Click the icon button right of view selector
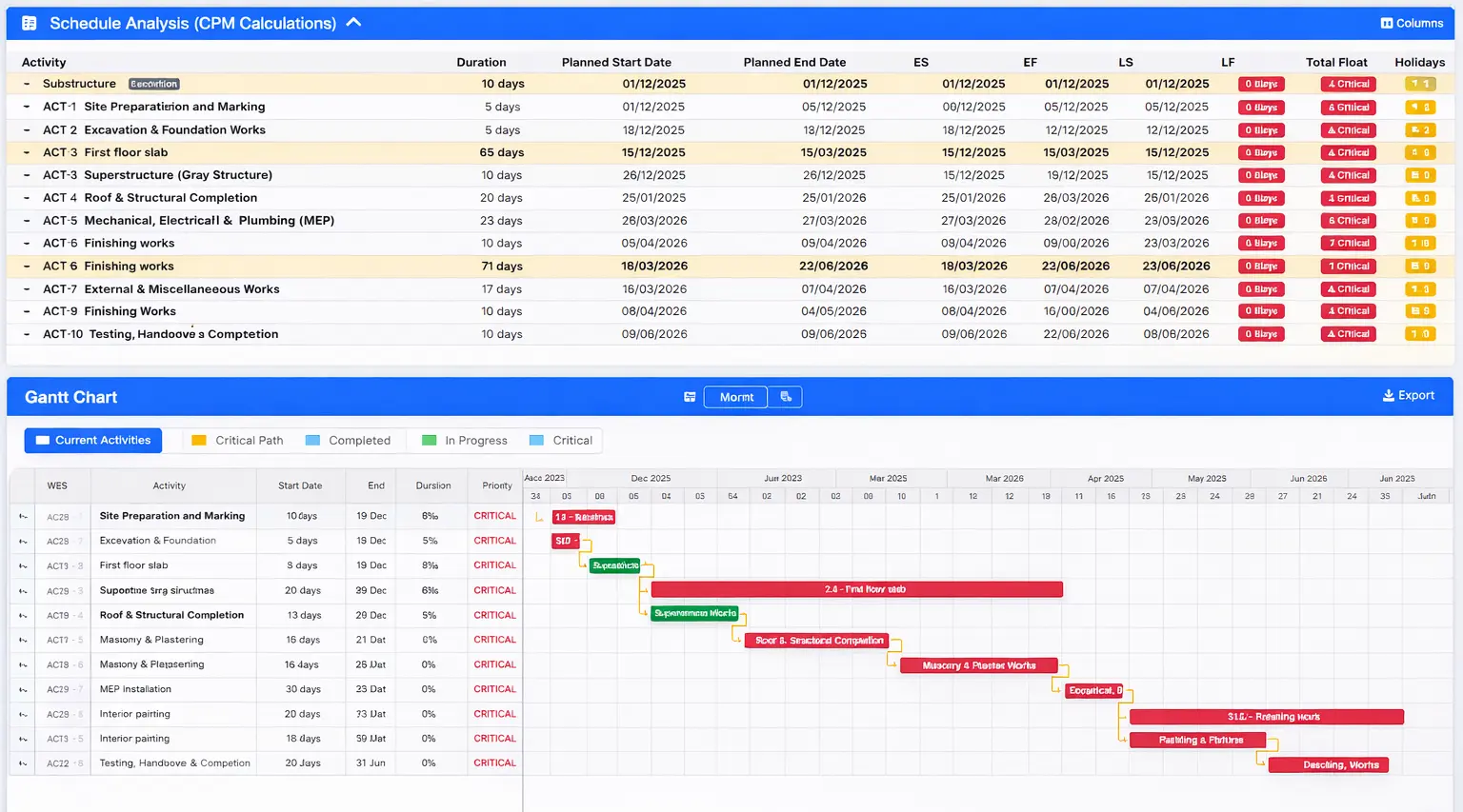 (786, 397)
